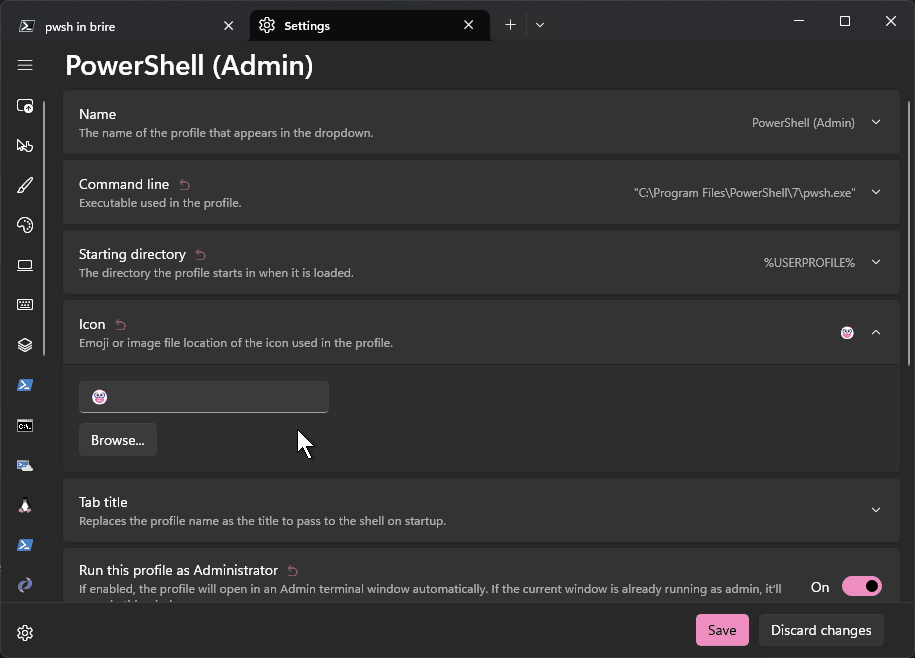The height and width of the screenshot is (658, 915).
Task: Open the hamburger navigation menu
Action: tap(25, 65)
